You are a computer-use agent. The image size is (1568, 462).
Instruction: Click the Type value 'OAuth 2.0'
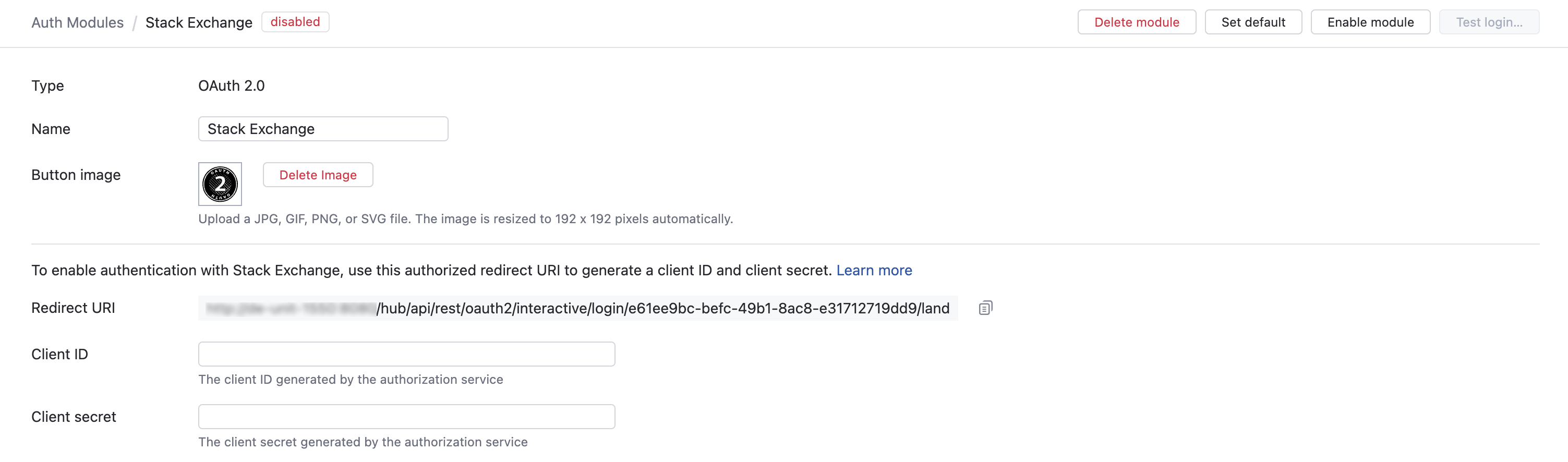[x=231, y=85]
